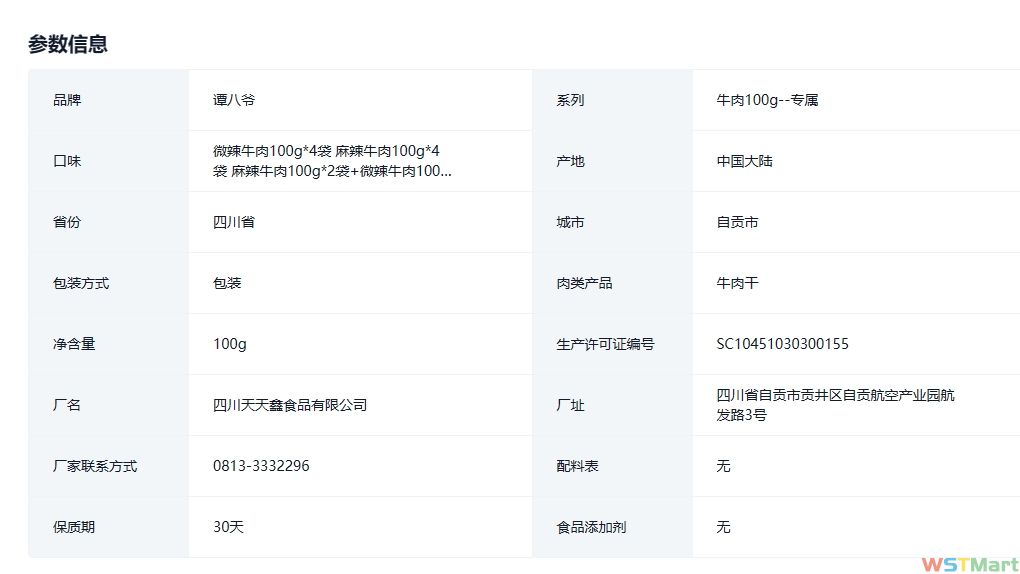Click the net content value 100g
Viewport: 1020px width, 574px height.
pos(229,344)
